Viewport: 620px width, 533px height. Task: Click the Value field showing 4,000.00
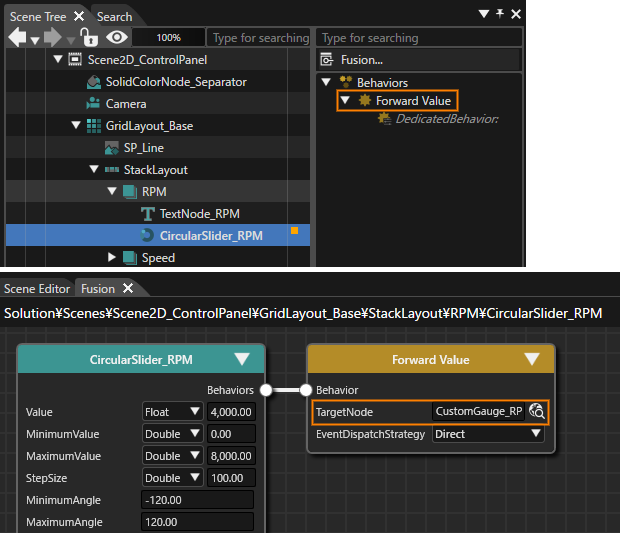click(x=231, y=412)
